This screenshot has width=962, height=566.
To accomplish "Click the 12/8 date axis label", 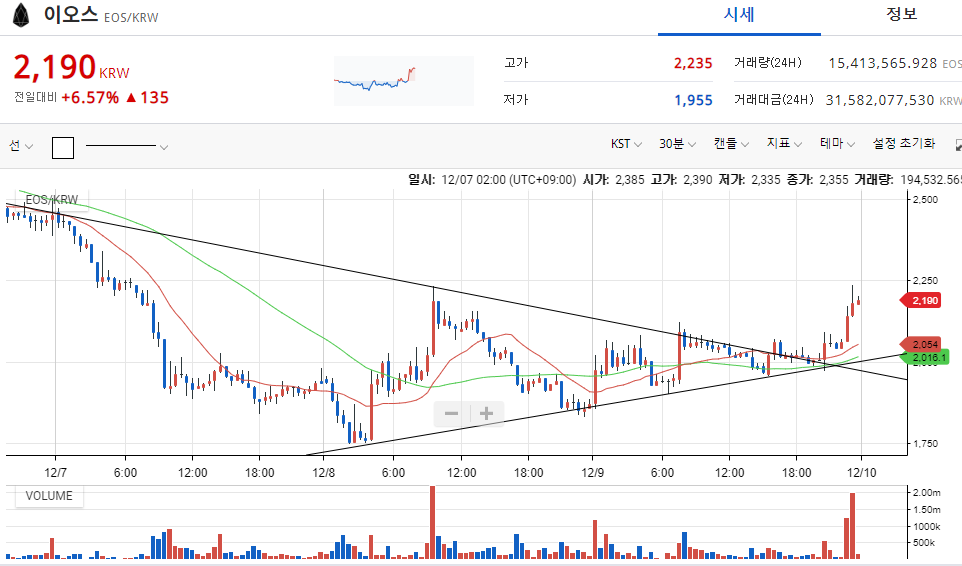I will (323, 473).
